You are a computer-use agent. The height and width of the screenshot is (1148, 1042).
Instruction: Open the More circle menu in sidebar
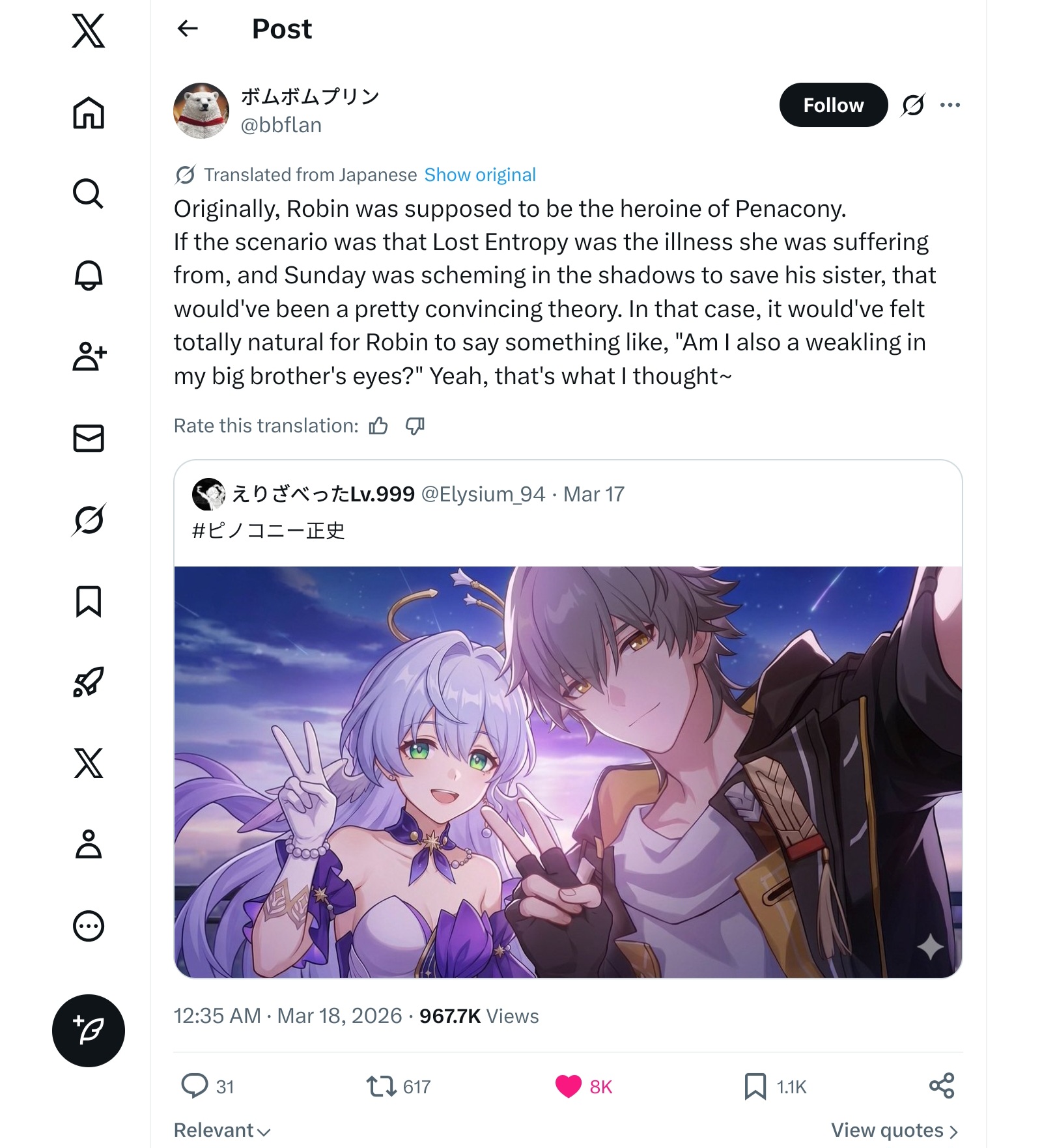coord(89,925)
